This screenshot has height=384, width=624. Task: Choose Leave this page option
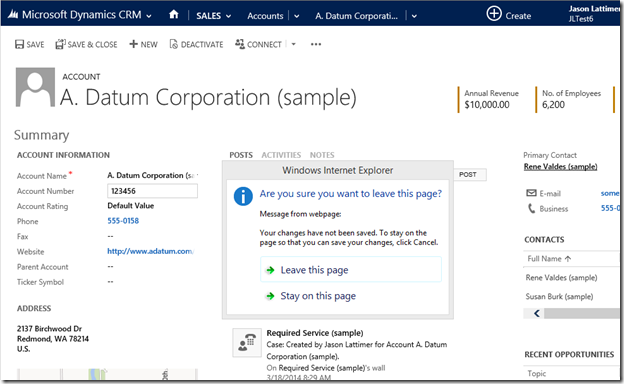pyautogui.click(x=351, y=270)
